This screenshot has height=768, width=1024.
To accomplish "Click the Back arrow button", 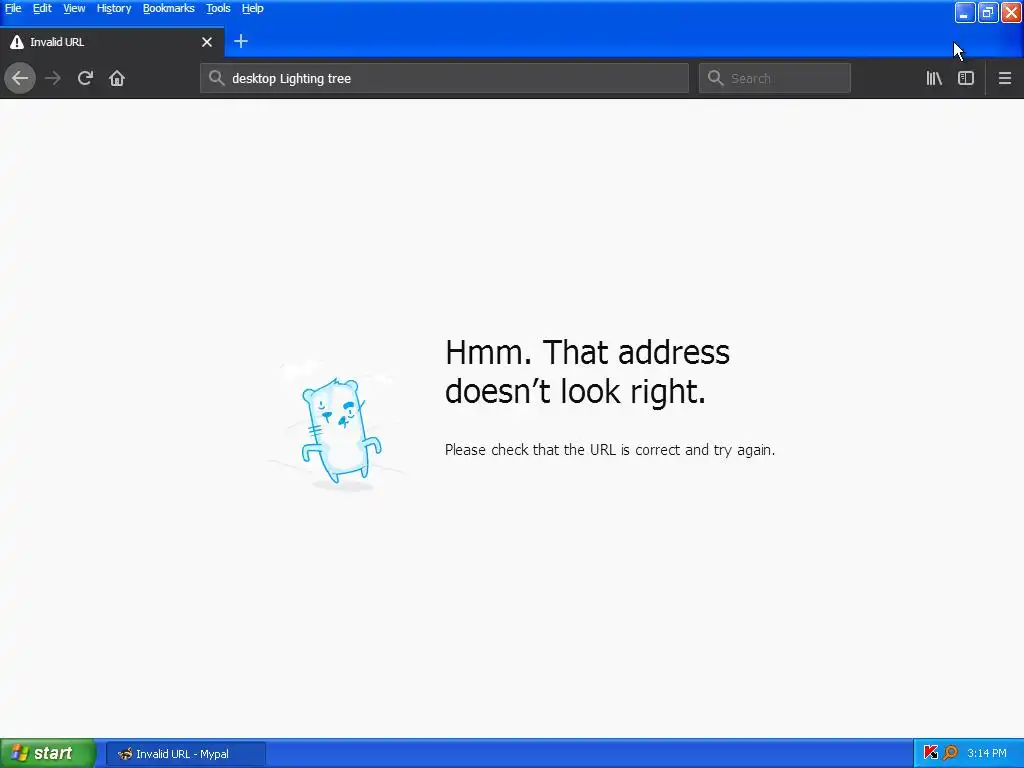I will 20,78.
